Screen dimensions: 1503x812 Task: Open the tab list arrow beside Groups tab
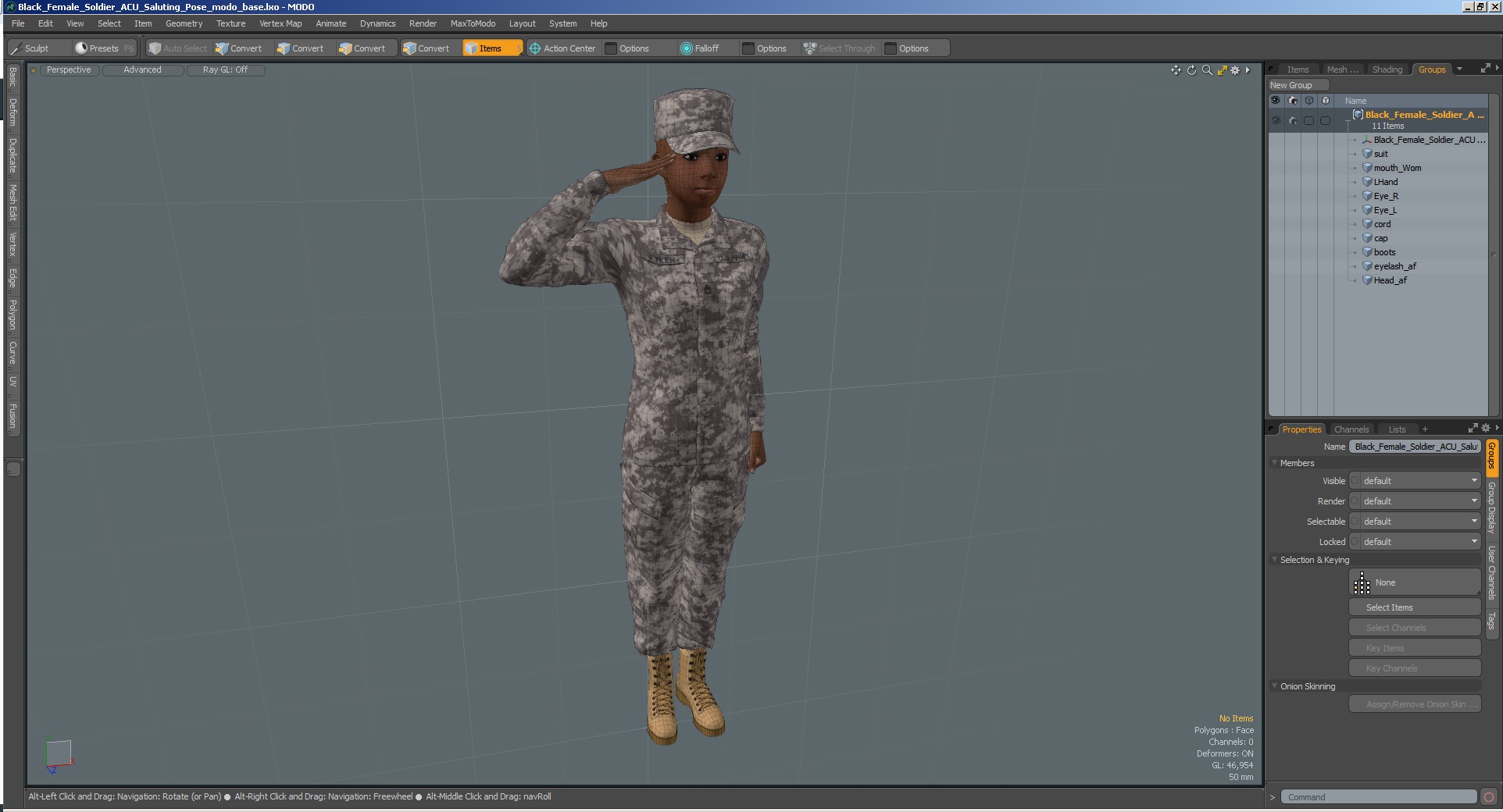1459,69
